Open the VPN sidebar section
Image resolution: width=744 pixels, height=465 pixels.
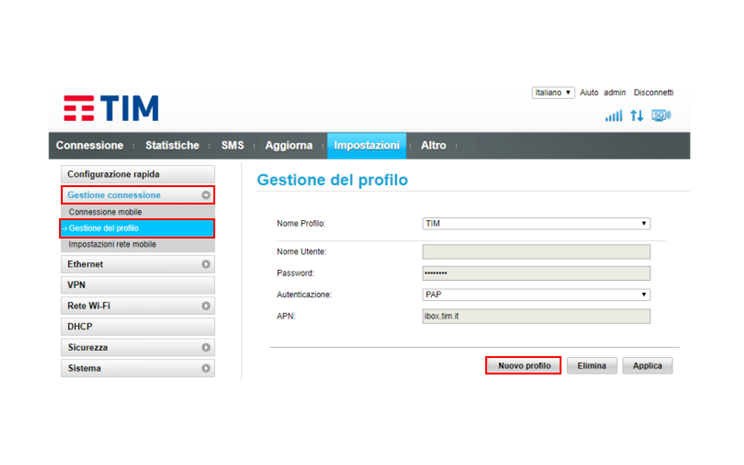tap(138, 285)
